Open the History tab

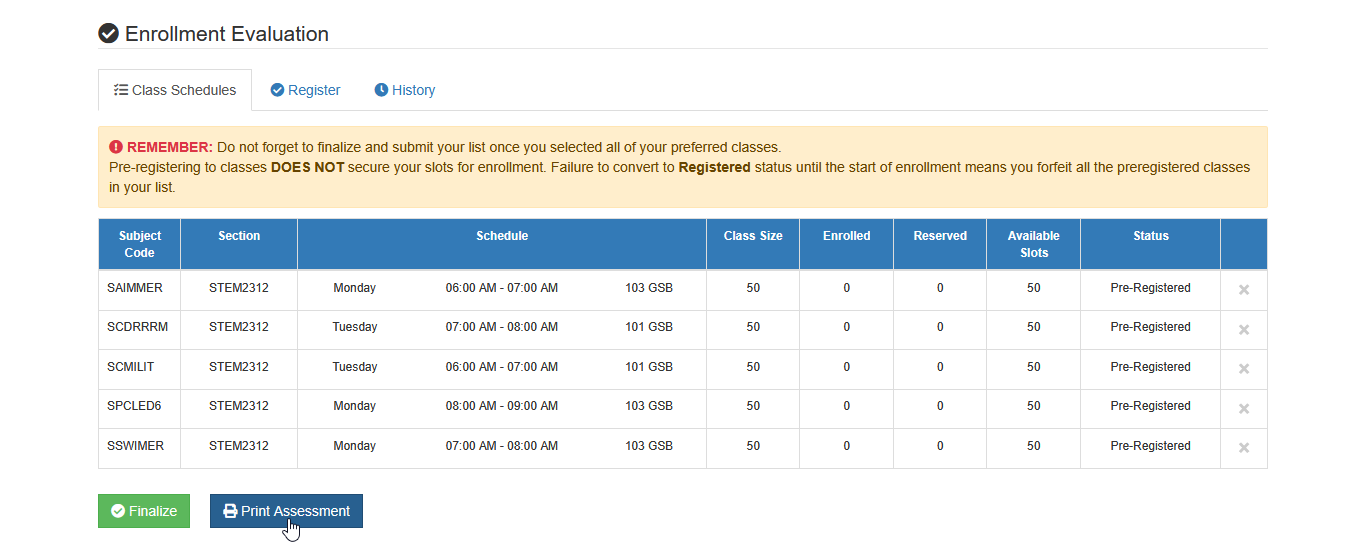click(x=405, y=90)
